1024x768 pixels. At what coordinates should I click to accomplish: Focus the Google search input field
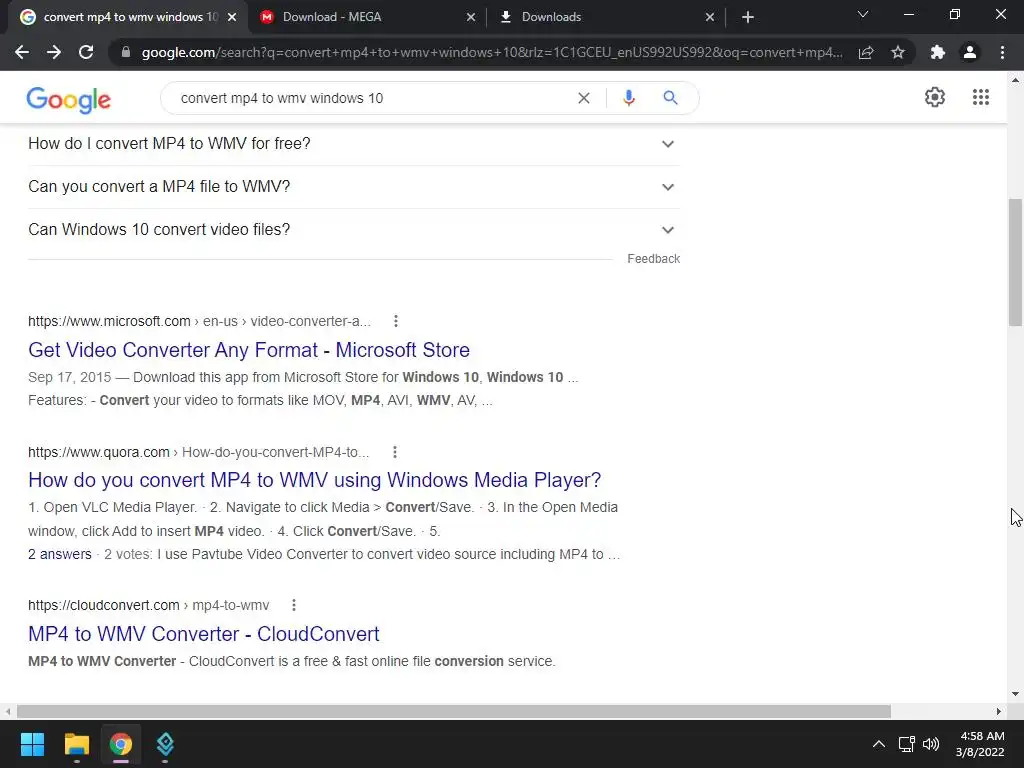tap(372, 98)
